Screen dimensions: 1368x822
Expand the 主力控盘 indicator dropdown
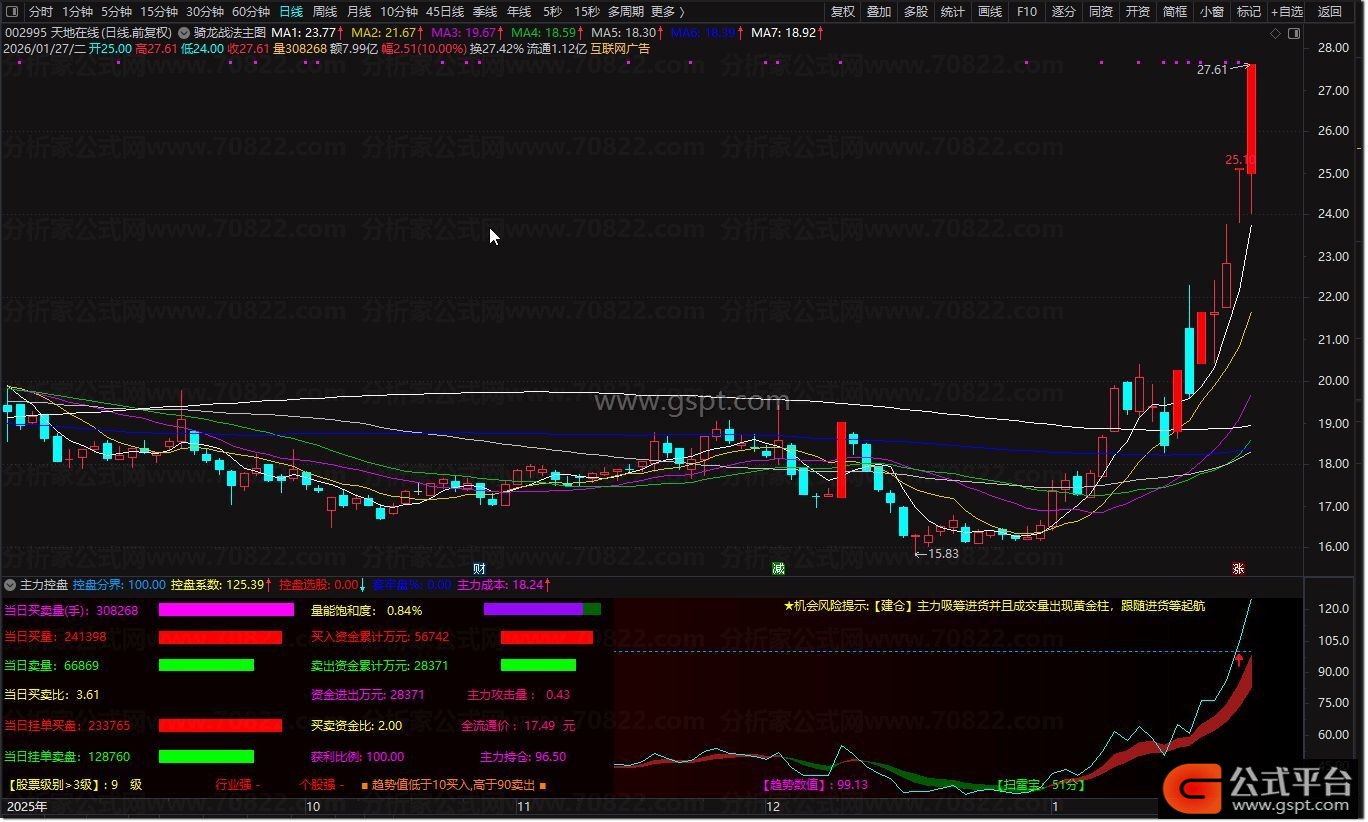click(x=11, y=584)
